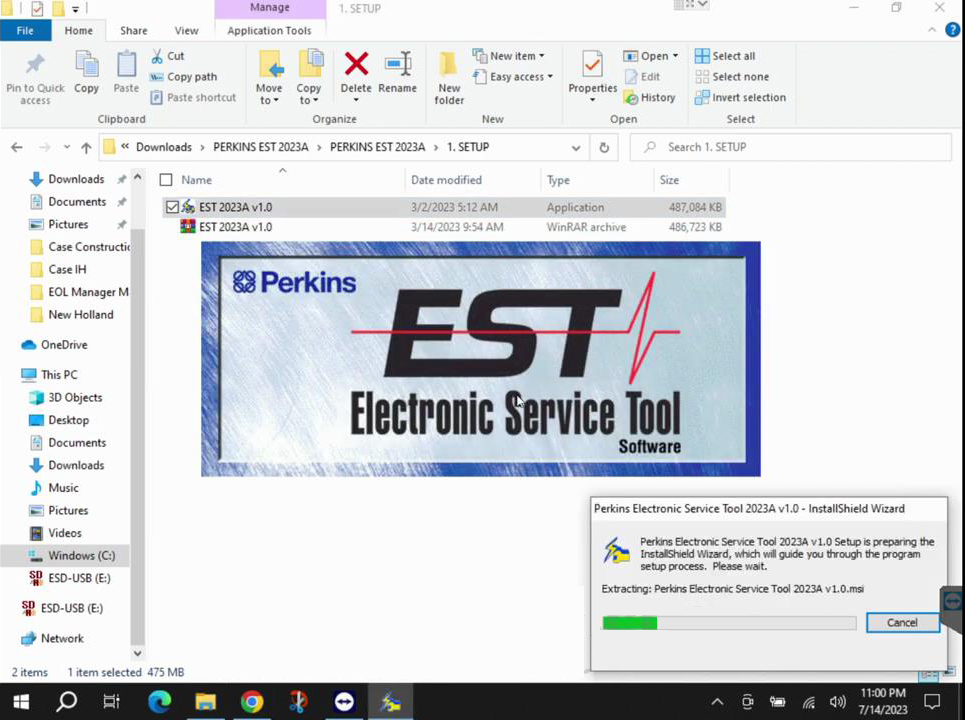Open the volume speaker tray icon
The height and width of the screenshot is (720, 965).
point(837,702)
